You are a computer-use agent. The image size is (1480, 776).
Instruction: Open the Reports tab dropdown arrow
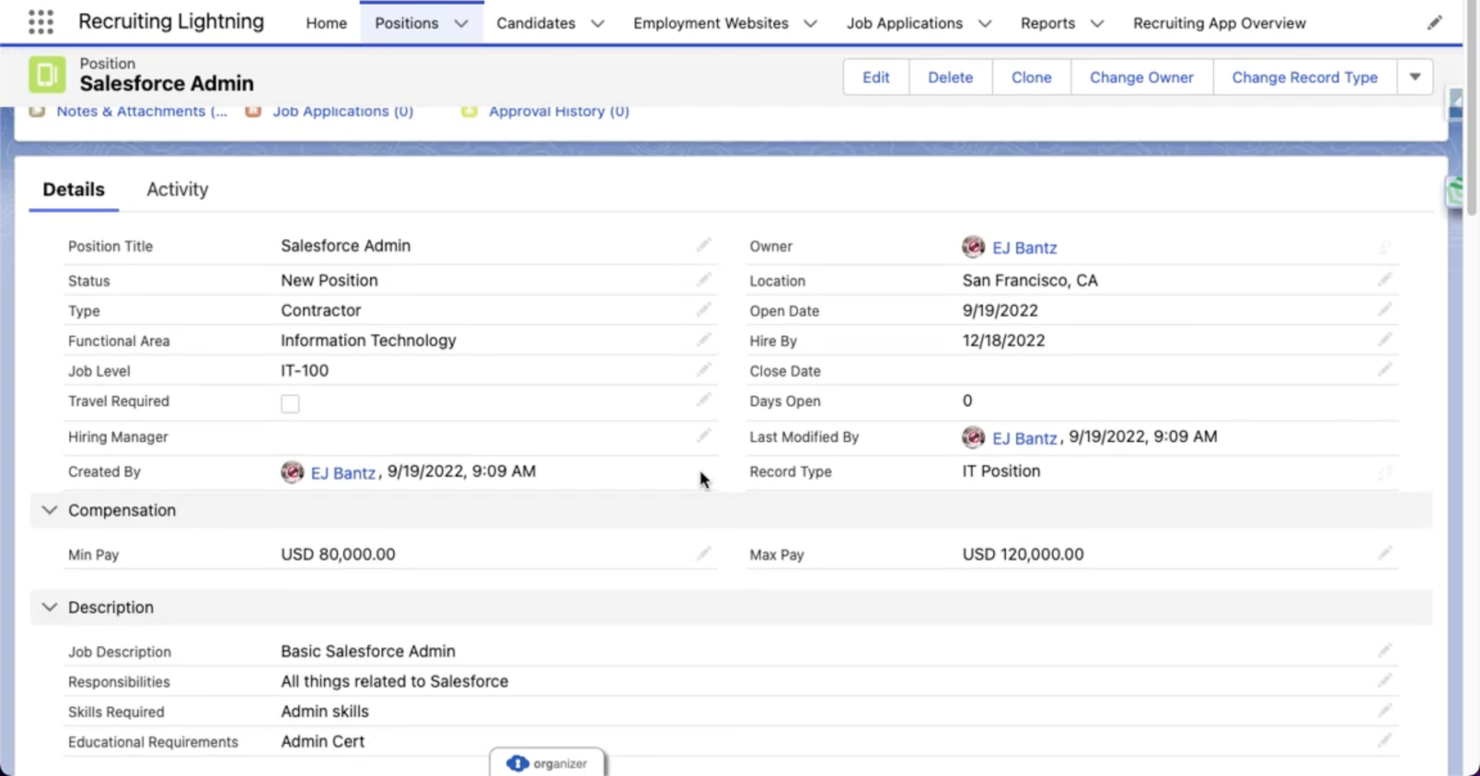(x=1097, y=23)
